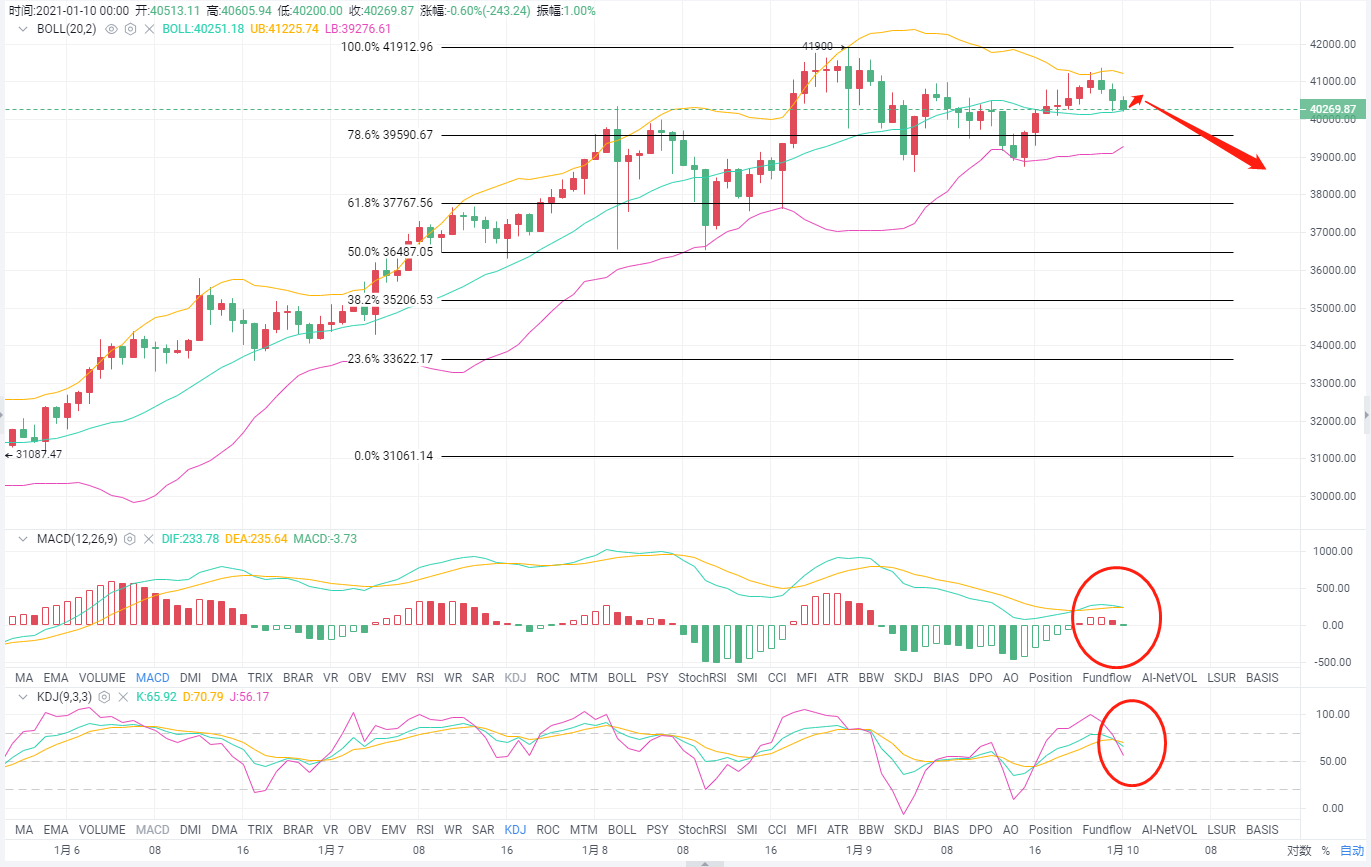Select WR tab in KDJ panel's indicator row
Image resolution: width=1371 pixels, height=867 pixels.
pyautogui.click(x=453, y=830)
